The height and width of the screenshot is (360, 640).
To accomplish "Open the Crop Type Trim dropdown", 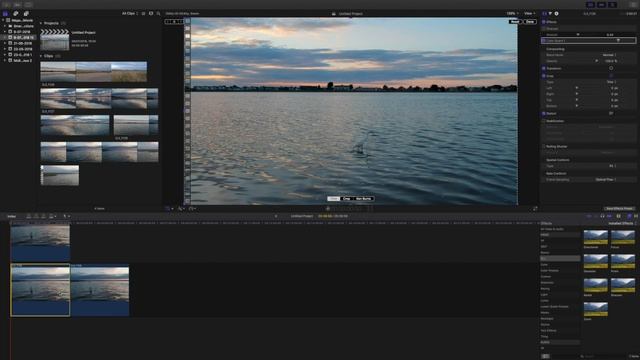I will [x=611, y=82].
